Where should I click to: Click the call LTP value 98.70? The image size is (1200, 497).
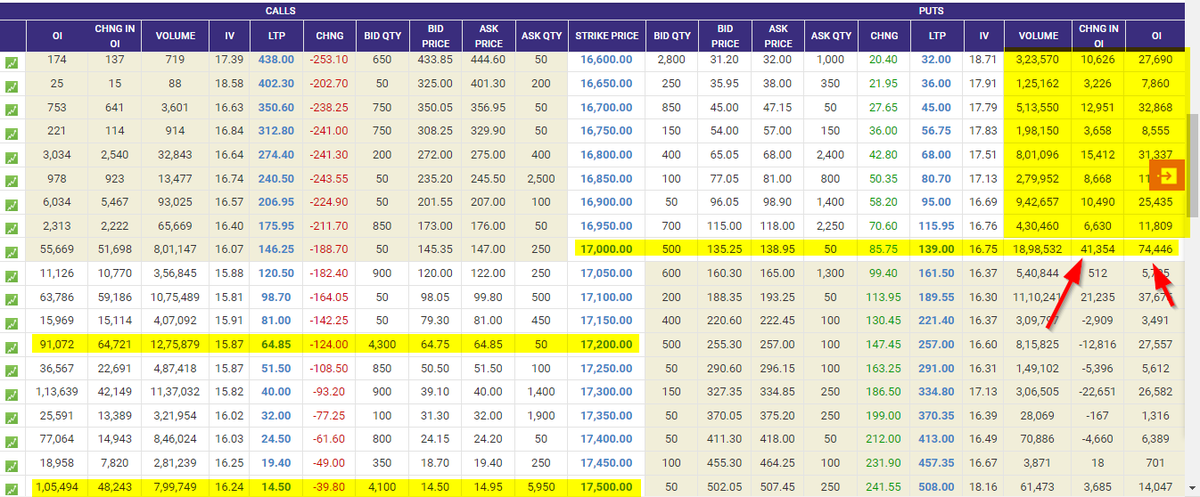point(275,297)
